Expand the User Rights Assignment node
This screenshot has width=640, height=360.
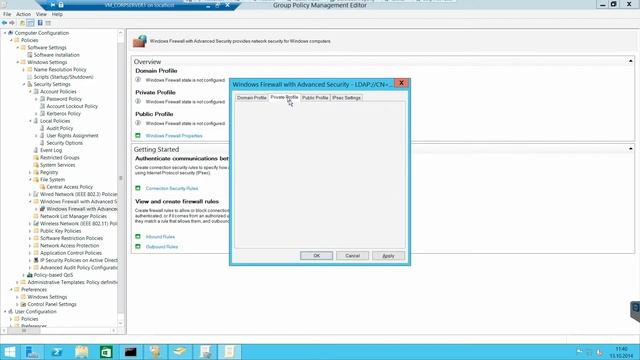click(x=36, y=136)
